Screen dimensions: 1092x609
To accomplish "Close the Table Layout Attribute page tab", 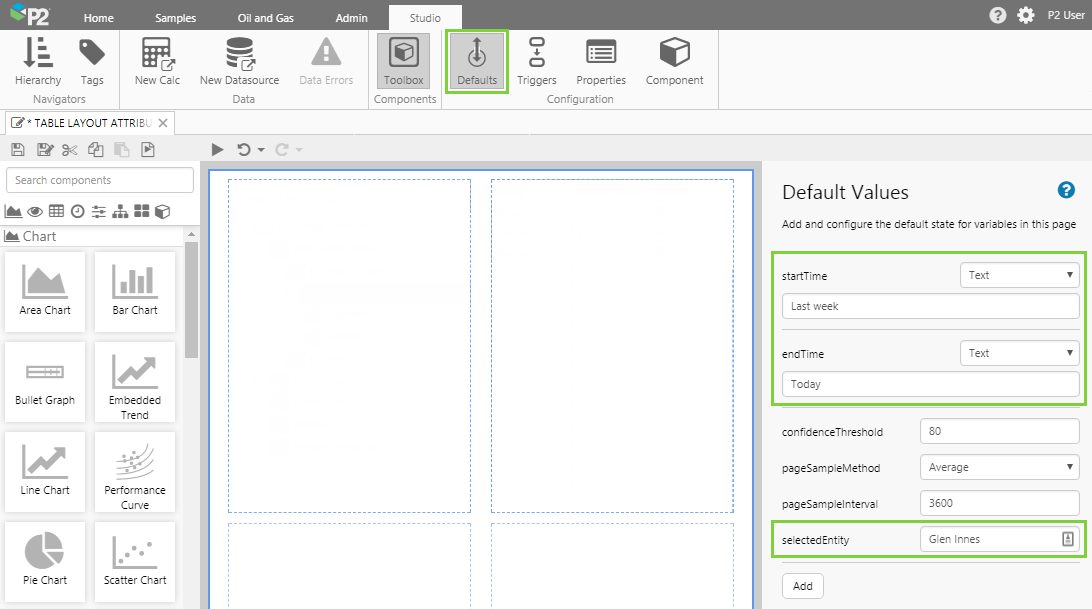I will click(x=163, y=122).
